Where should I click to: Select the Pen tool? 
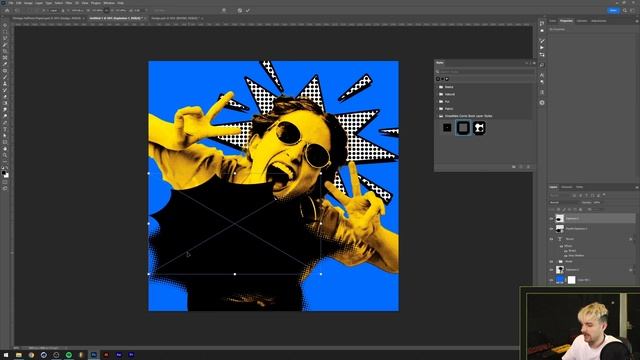click(5, 122)
